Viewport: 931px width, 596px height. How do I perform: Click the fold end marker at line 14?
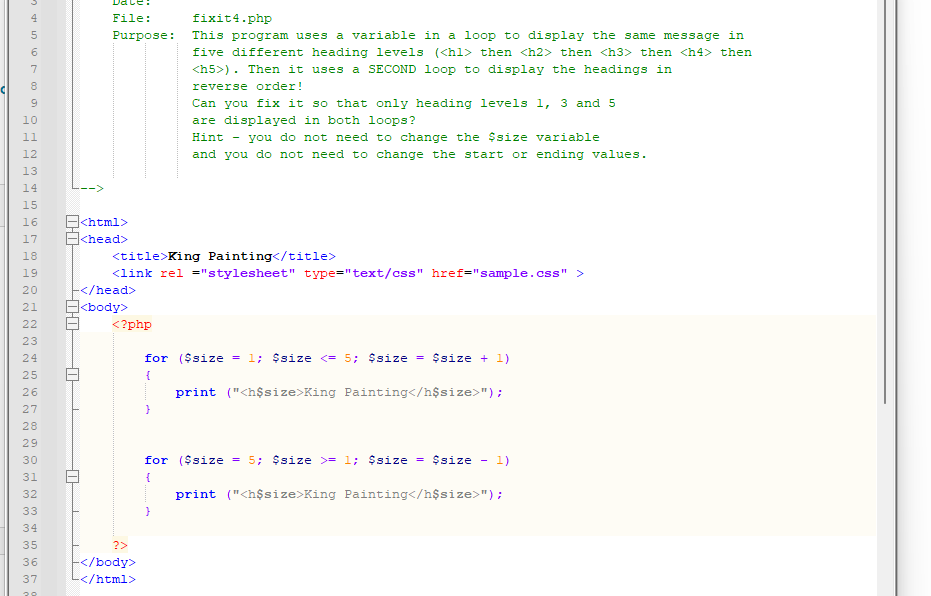[71, 188]
